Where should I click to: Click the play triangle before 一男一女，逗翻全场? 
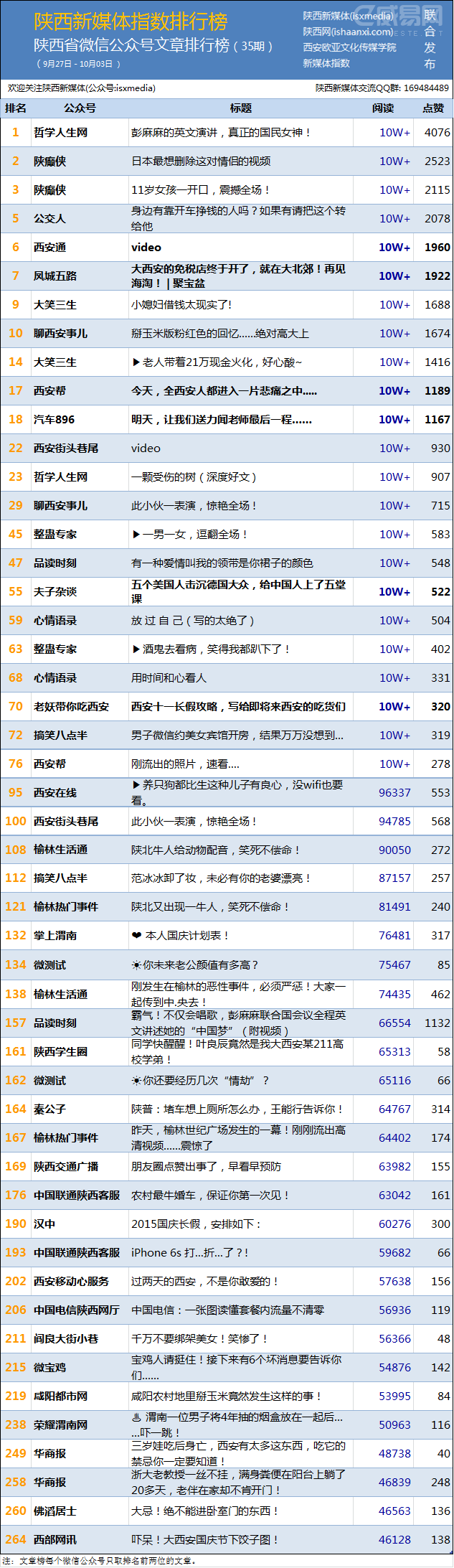pyautogui.click(x=136, y=535)
